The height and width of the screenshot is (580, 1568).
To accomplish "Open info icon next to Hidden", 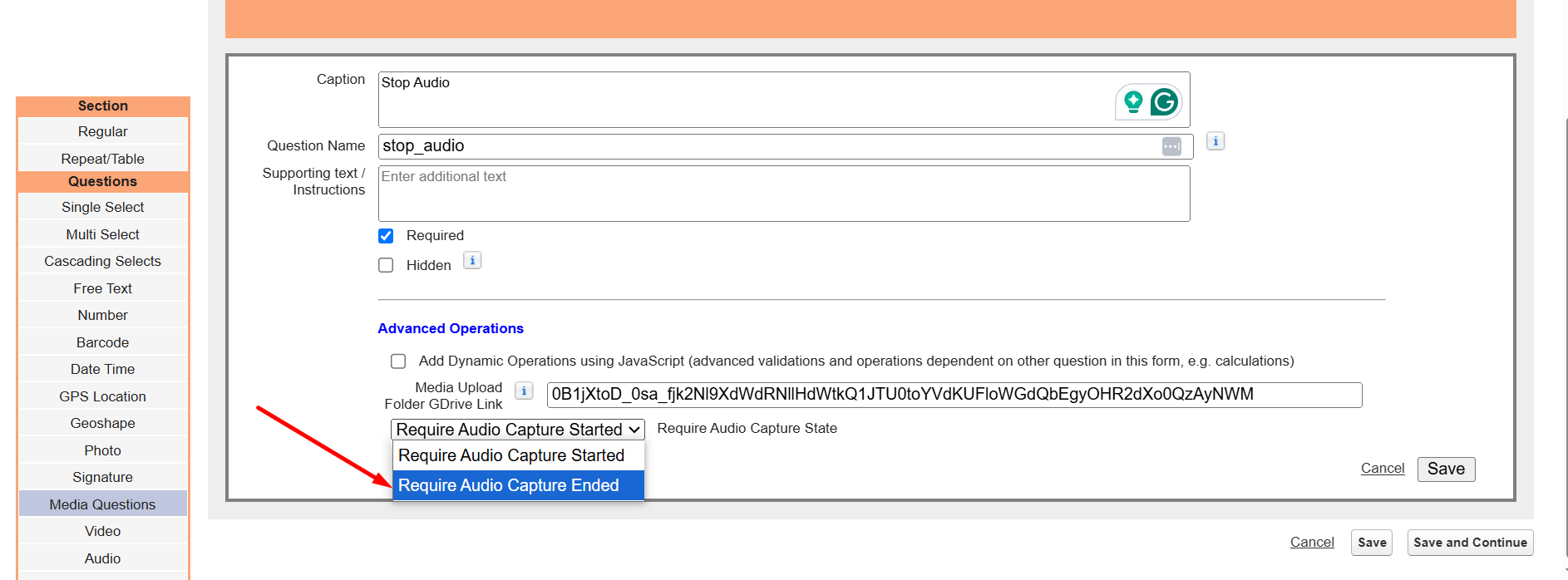I will pyautogui.click(x=472, y=261).
